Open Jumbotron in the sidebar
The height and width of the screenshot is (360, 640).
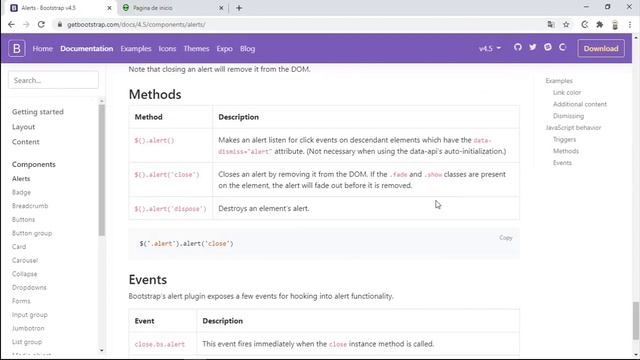28,328
